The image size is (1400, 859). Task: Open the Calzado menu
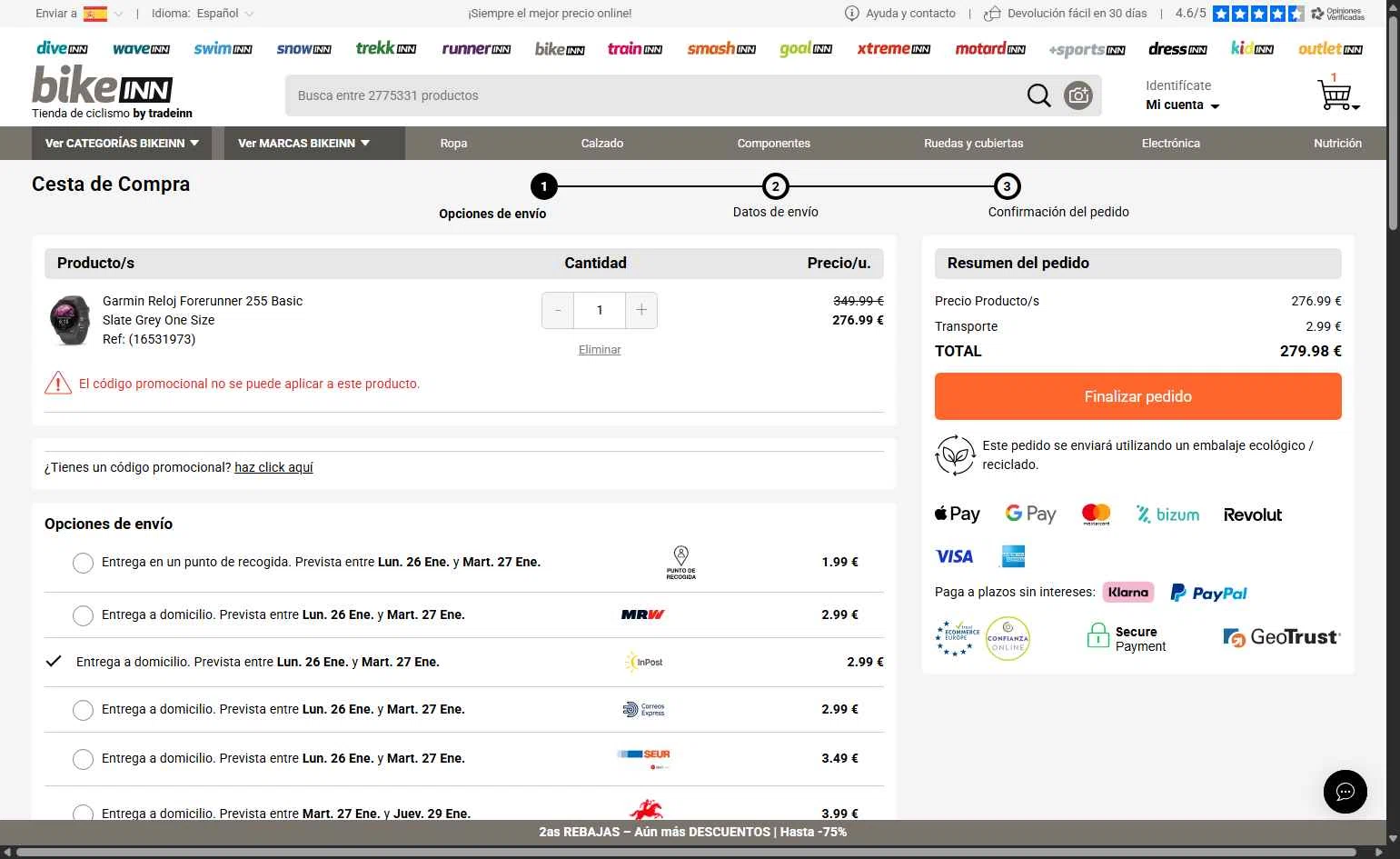point(602,144)
